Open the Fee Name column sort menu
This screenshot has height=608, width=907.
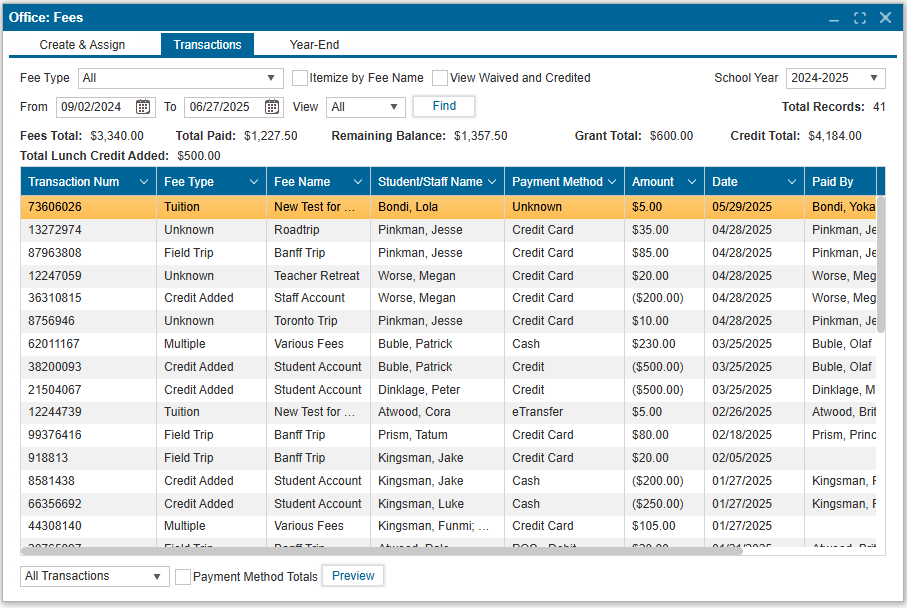click(x=359, y=181)
